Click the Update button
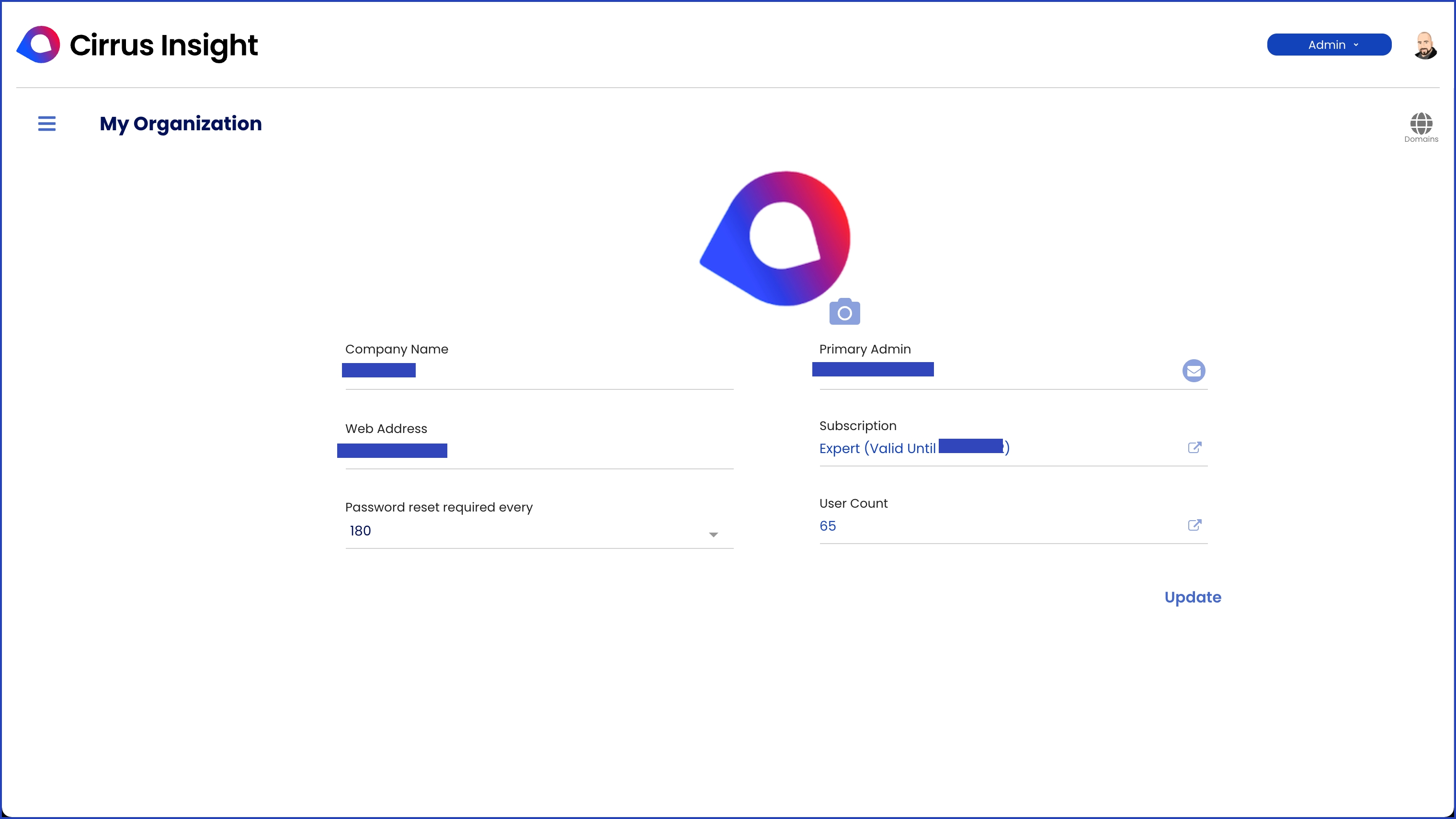This screenshot has width=1456, height=819. click(x=1193, y=597)
